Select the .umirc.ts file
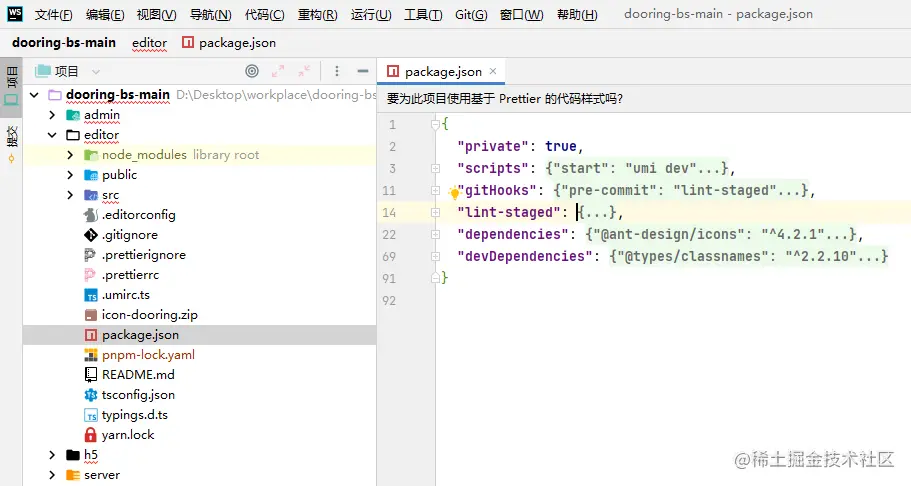Viewport: 911px width, 486px height. point(117,295)
